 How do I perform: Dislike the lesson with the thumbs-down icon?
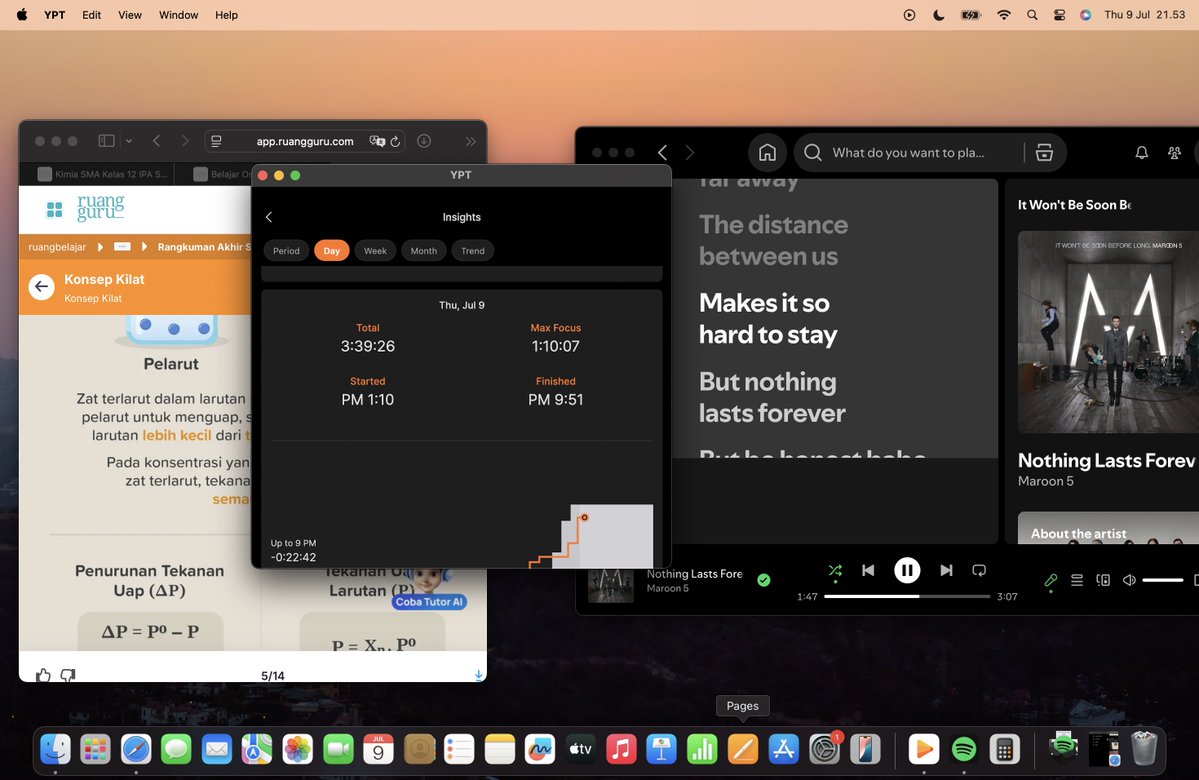point(68,674)
